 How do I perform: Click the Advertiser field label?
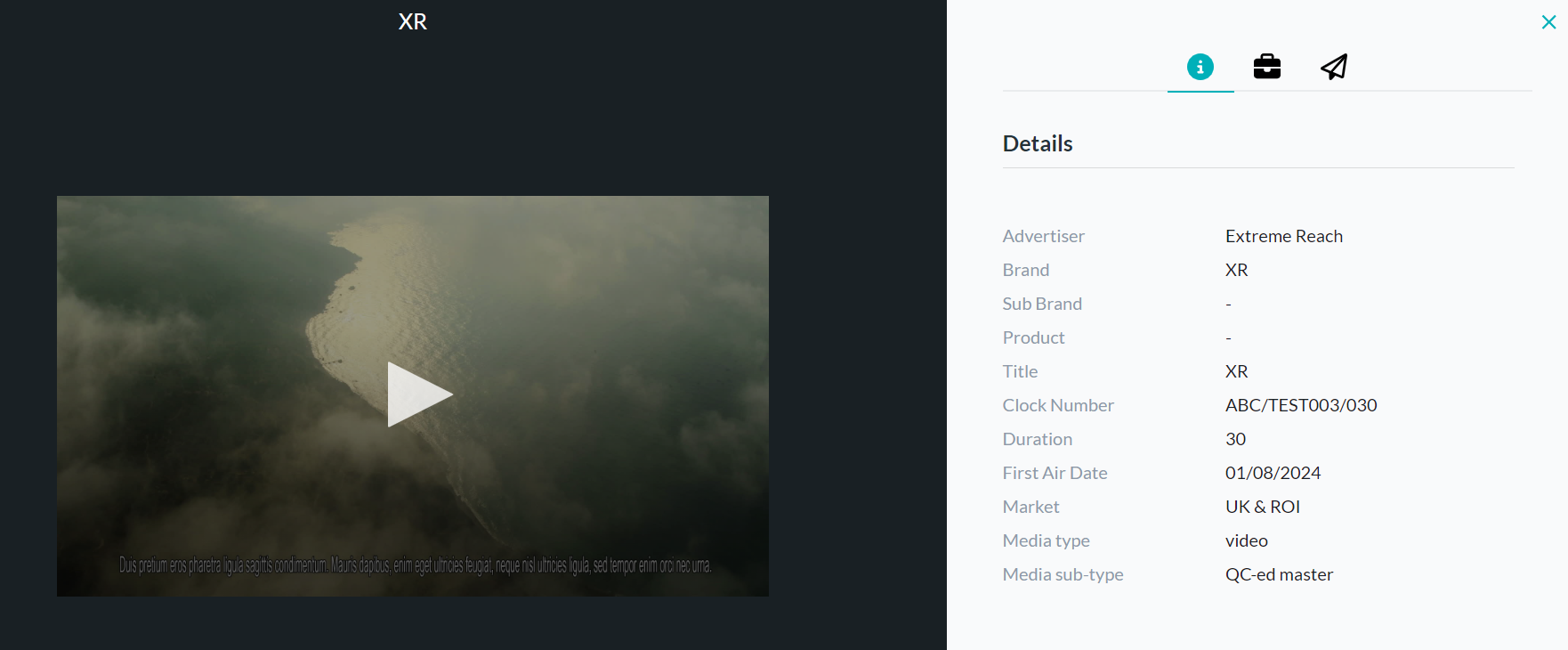pyautogui.click(x=1044, y=236)
